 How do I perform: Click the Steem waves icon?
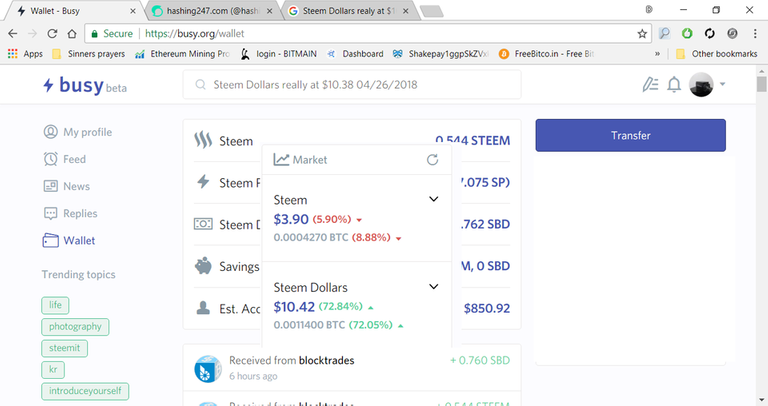coord(203,140)
